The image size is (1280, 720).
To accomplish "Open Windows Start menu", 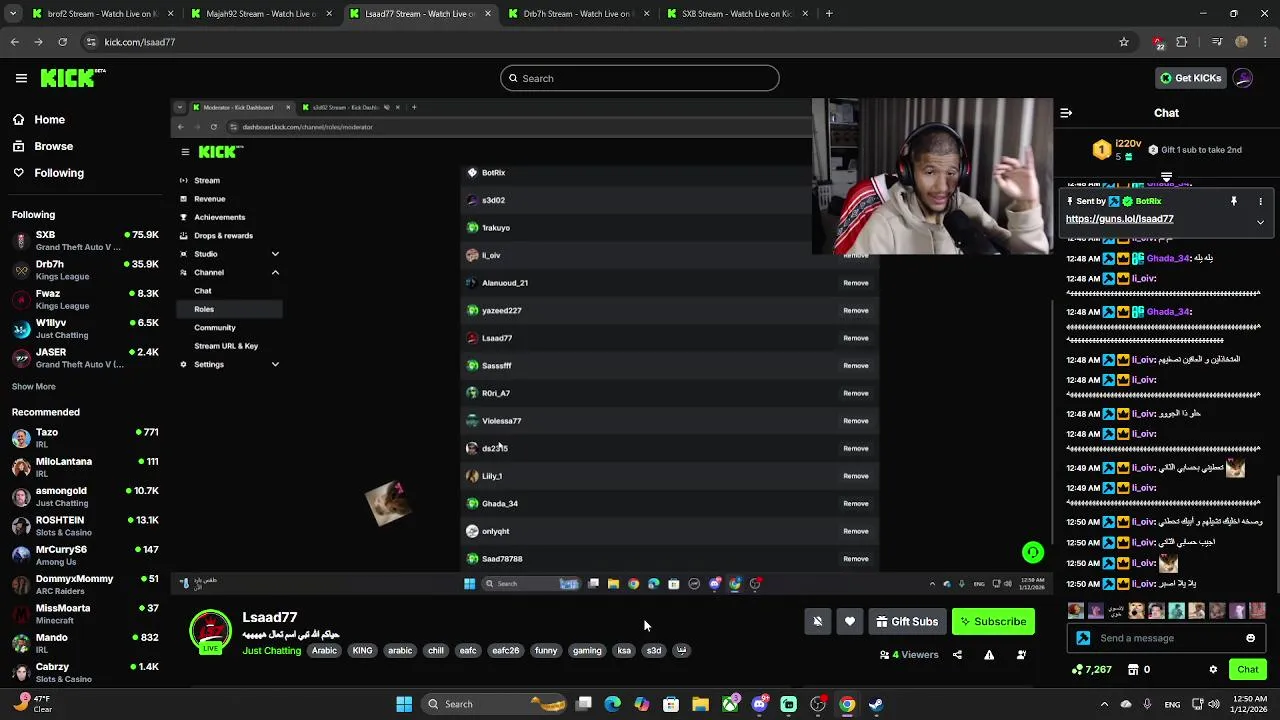I will pyautogui.click(x=404, y=704).
